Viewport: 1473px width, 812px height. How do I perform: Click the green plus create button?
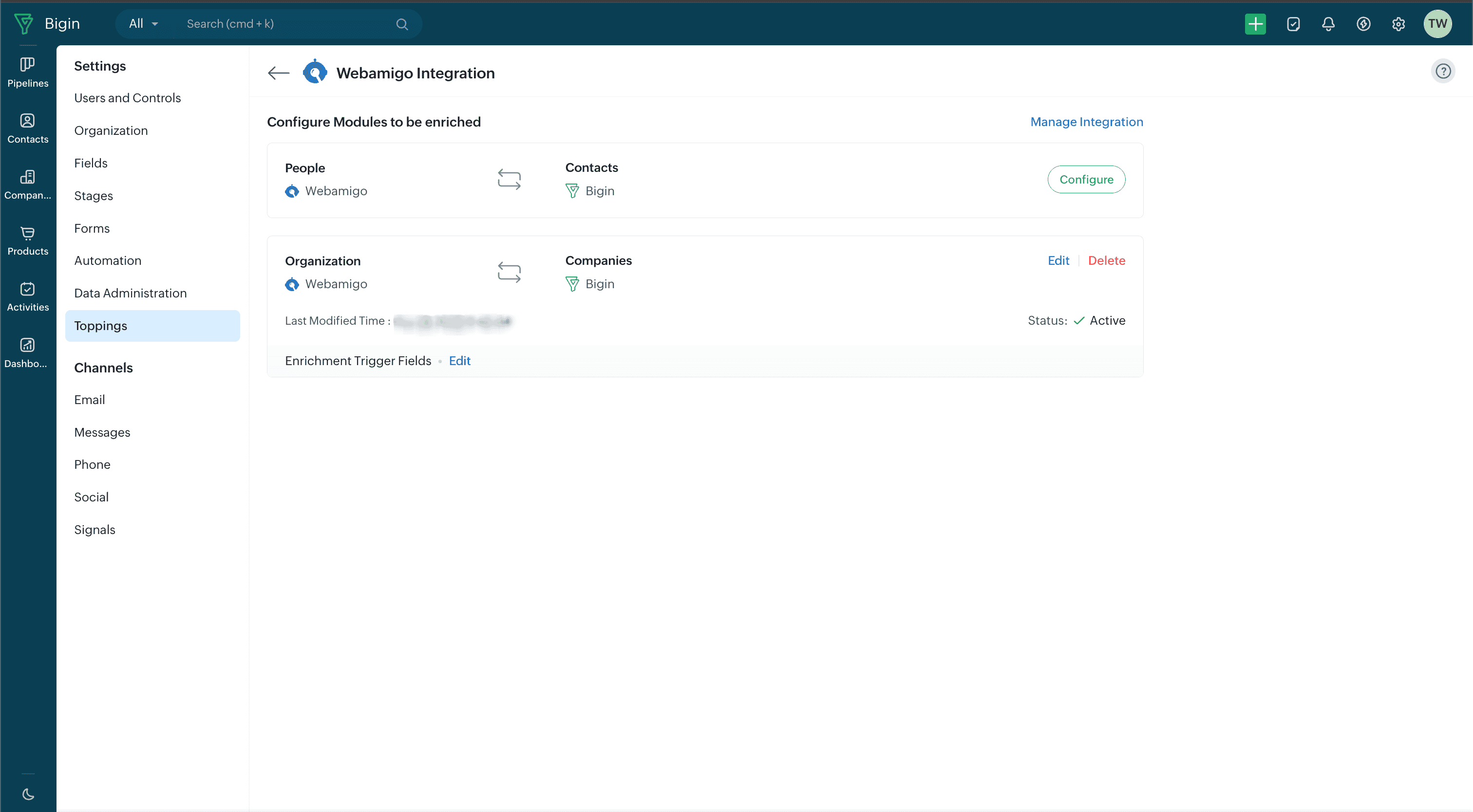click(1255, 24)
